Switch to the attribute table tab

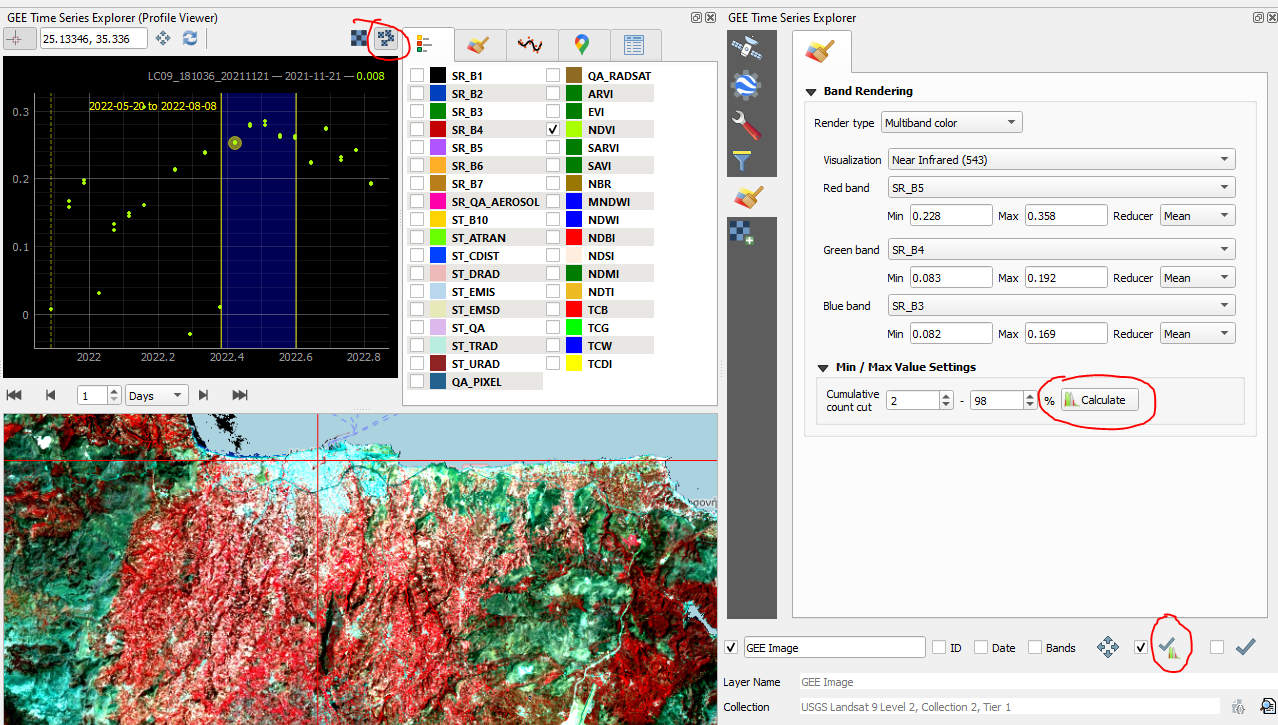pos(634,45)
